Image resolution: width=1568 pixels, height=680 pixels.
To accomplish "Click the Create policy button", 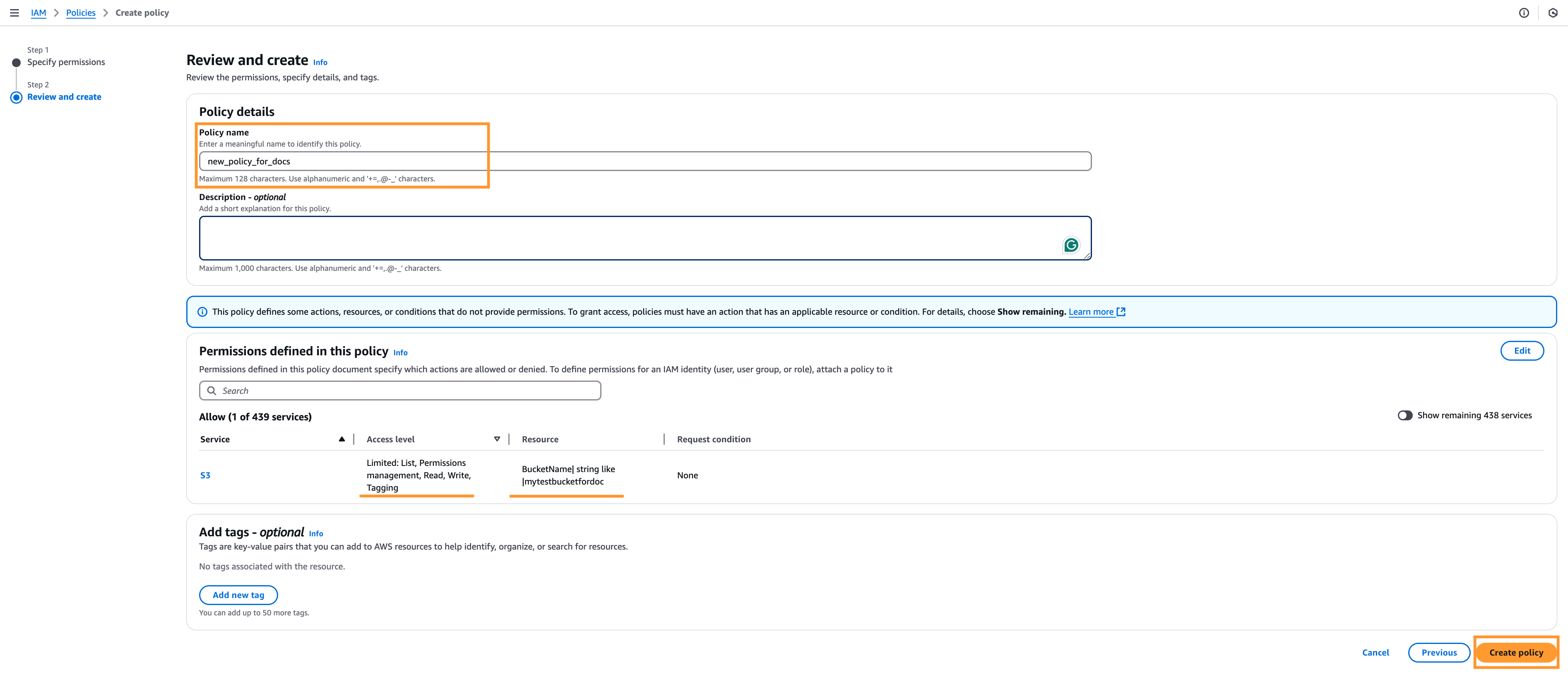I will (1516, 653).
